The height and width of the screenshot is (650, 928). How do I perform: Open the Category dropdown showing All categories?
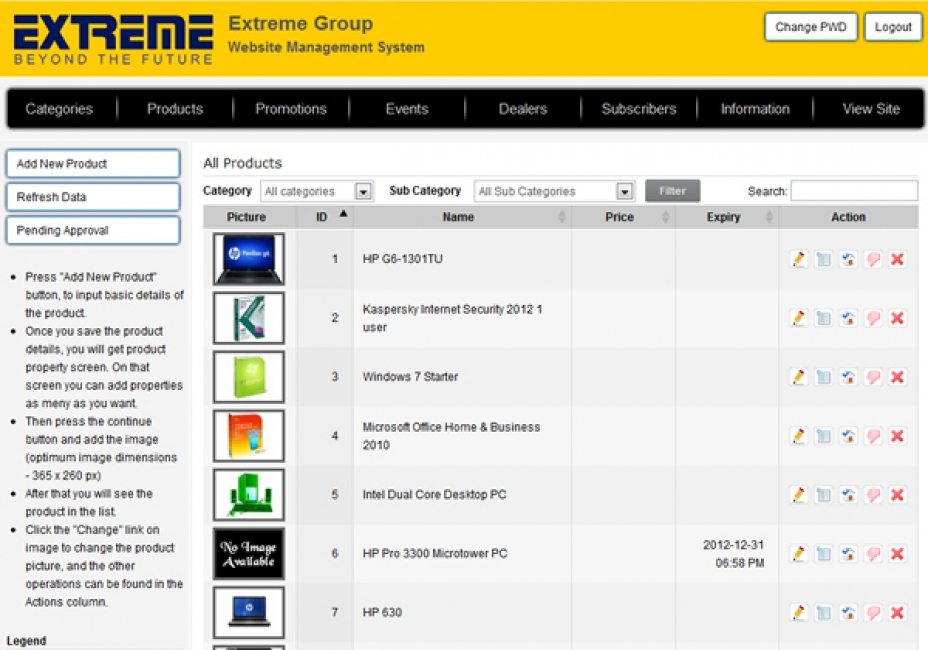pyautogui.click(x=317, y=191)
